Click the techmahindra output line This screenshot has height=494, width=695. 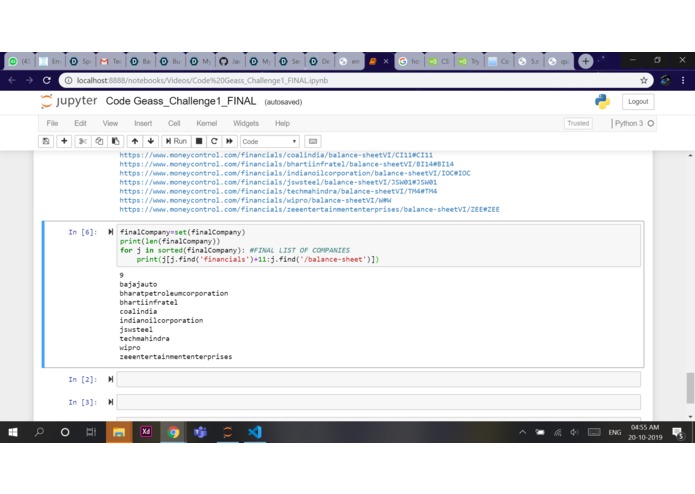[x=144, y=338]
